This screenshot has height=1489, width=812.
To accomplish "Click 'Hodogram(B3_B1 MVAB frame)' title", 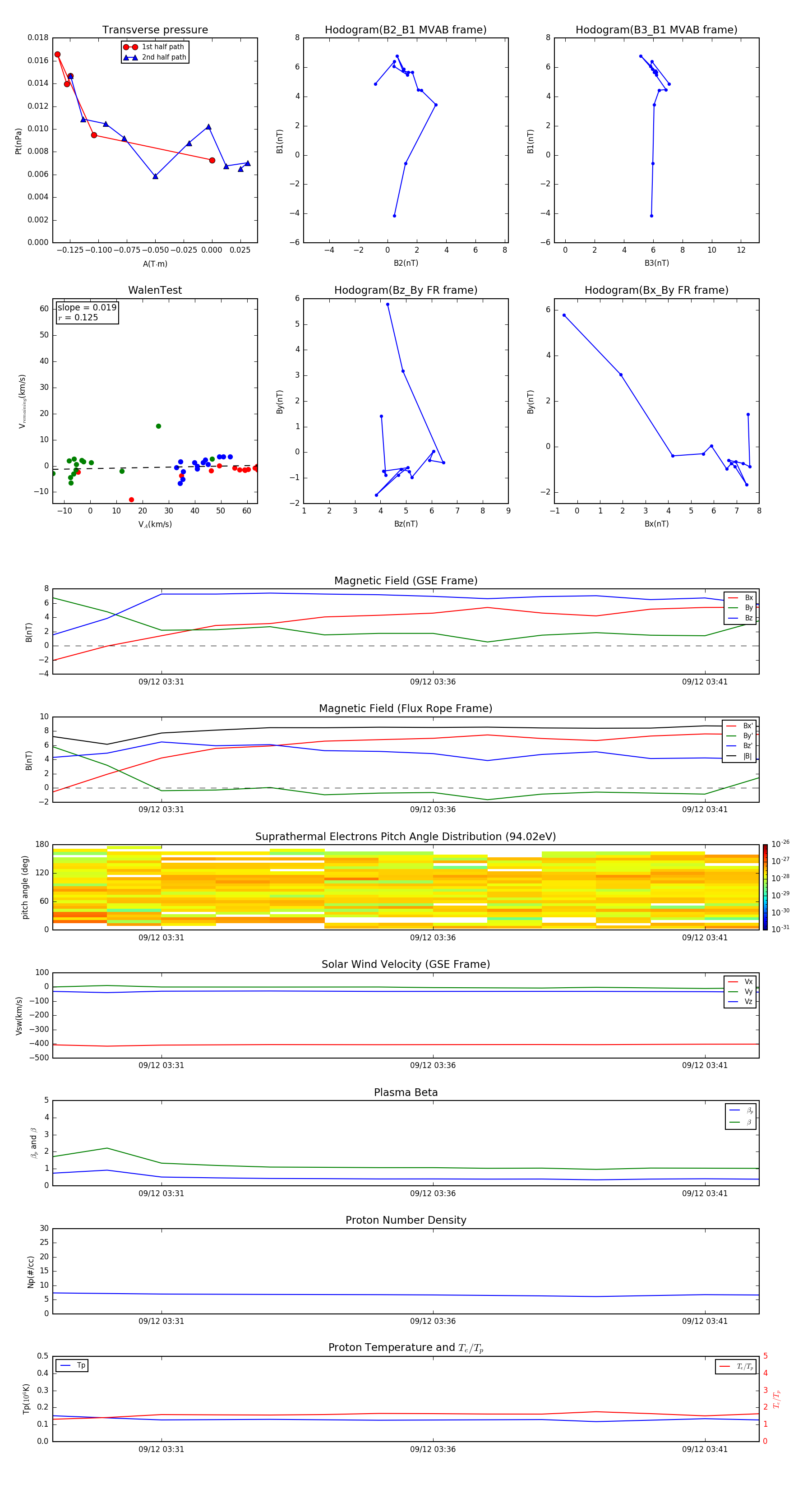I will (656, 30).
